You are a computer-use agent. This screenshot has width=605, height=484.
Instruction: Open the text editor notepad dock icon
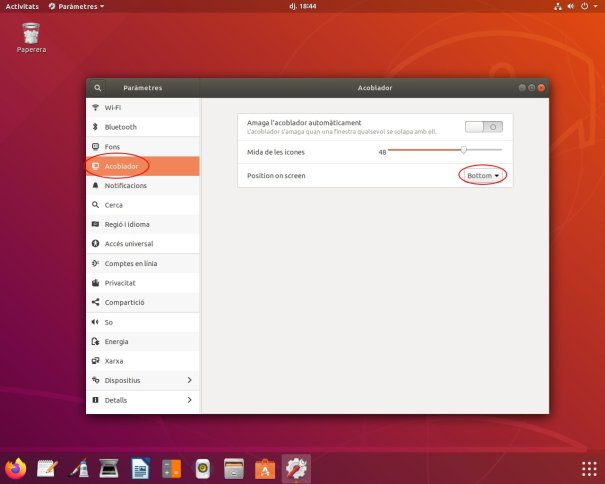(47, 469)
